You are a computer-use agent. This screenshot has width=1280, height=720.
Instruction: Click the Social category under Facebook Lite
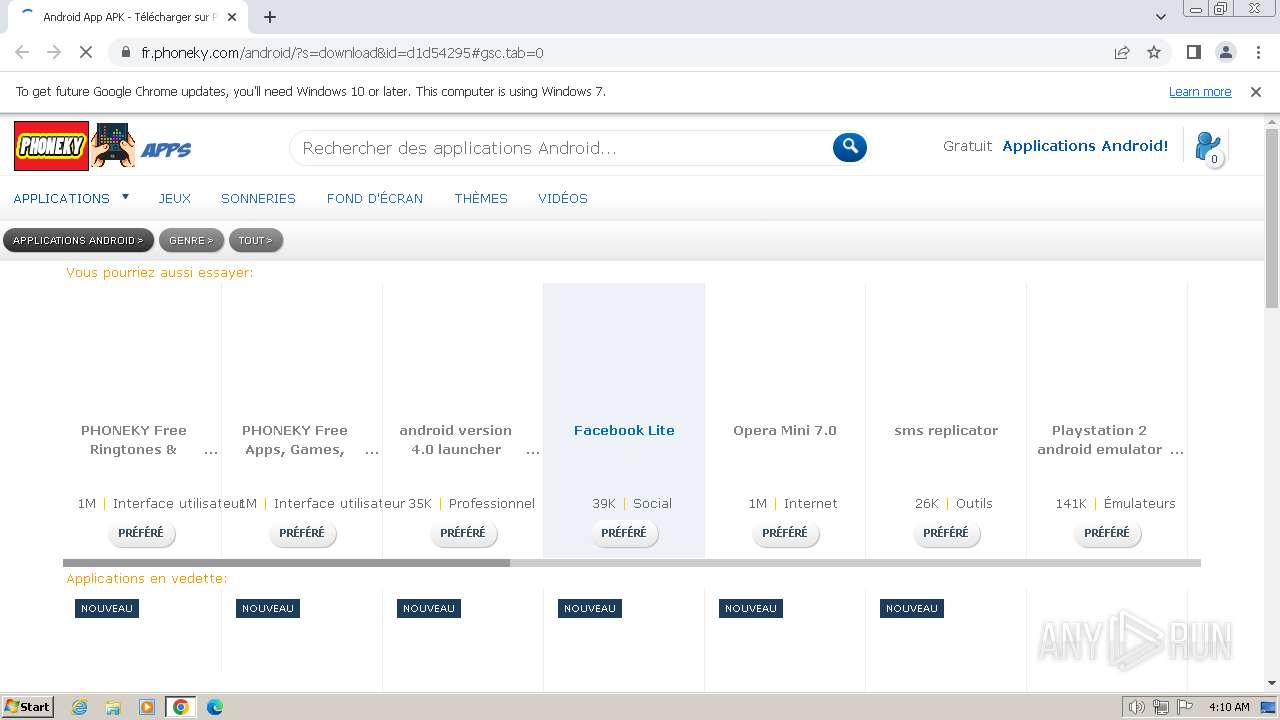tap(652, 503)
